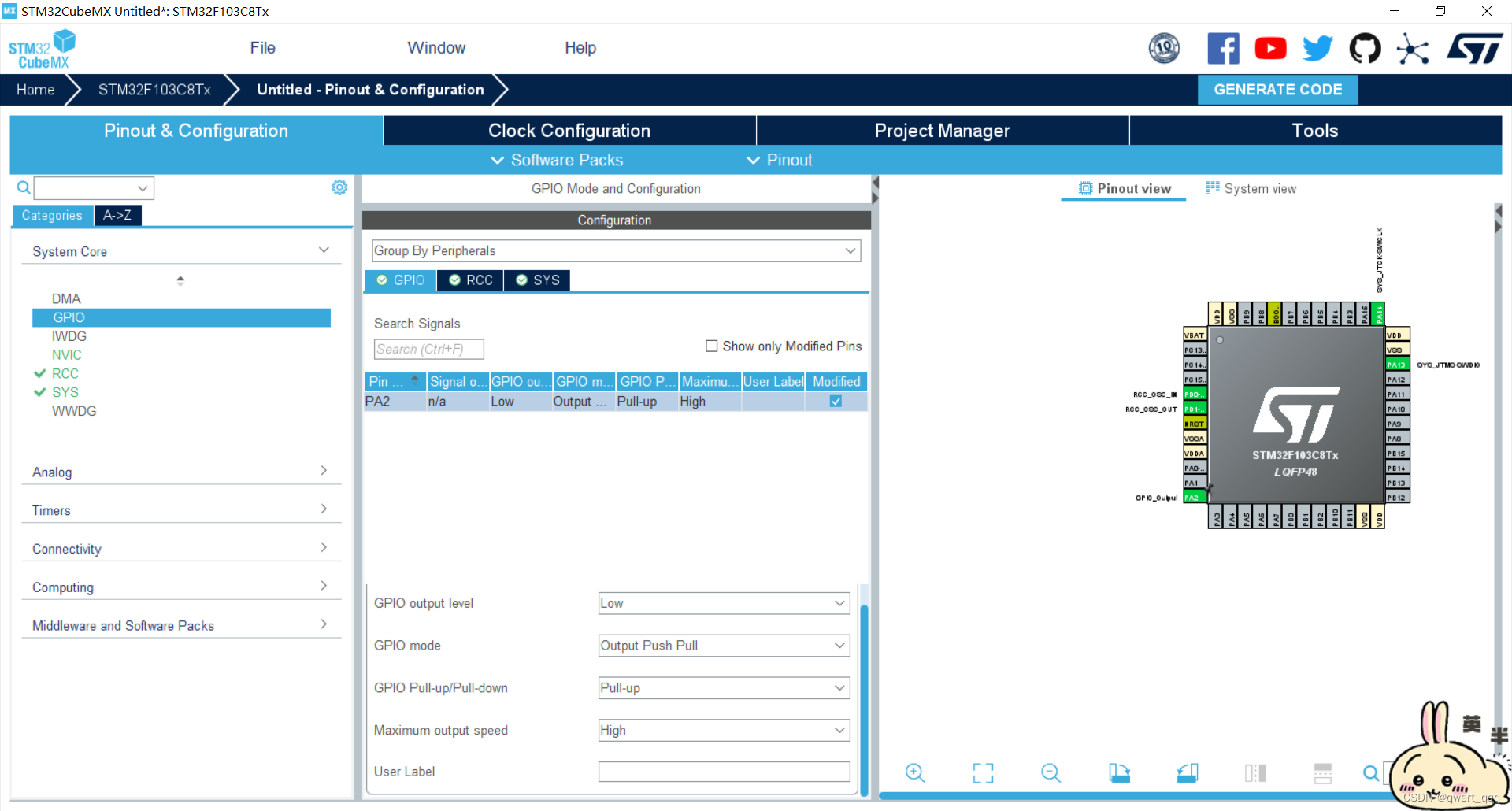The height and width of the screenshot is (811, 1512).
Task: Select pin PA14 on the chip
Action: (x=1379, y=314)
